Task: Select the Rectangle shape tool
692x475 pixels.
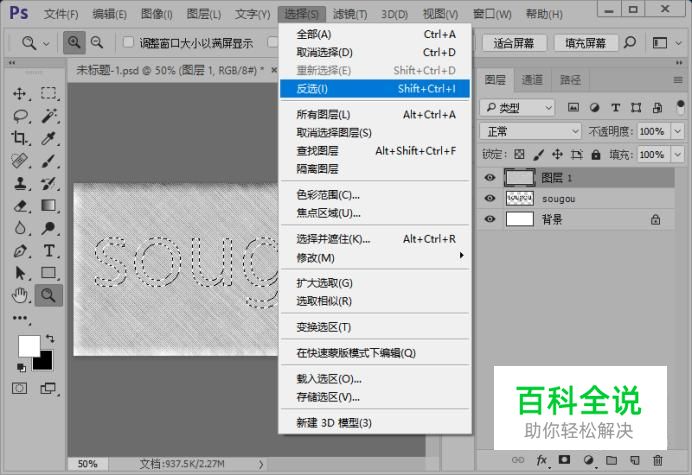Action: [x=49, y=273]
